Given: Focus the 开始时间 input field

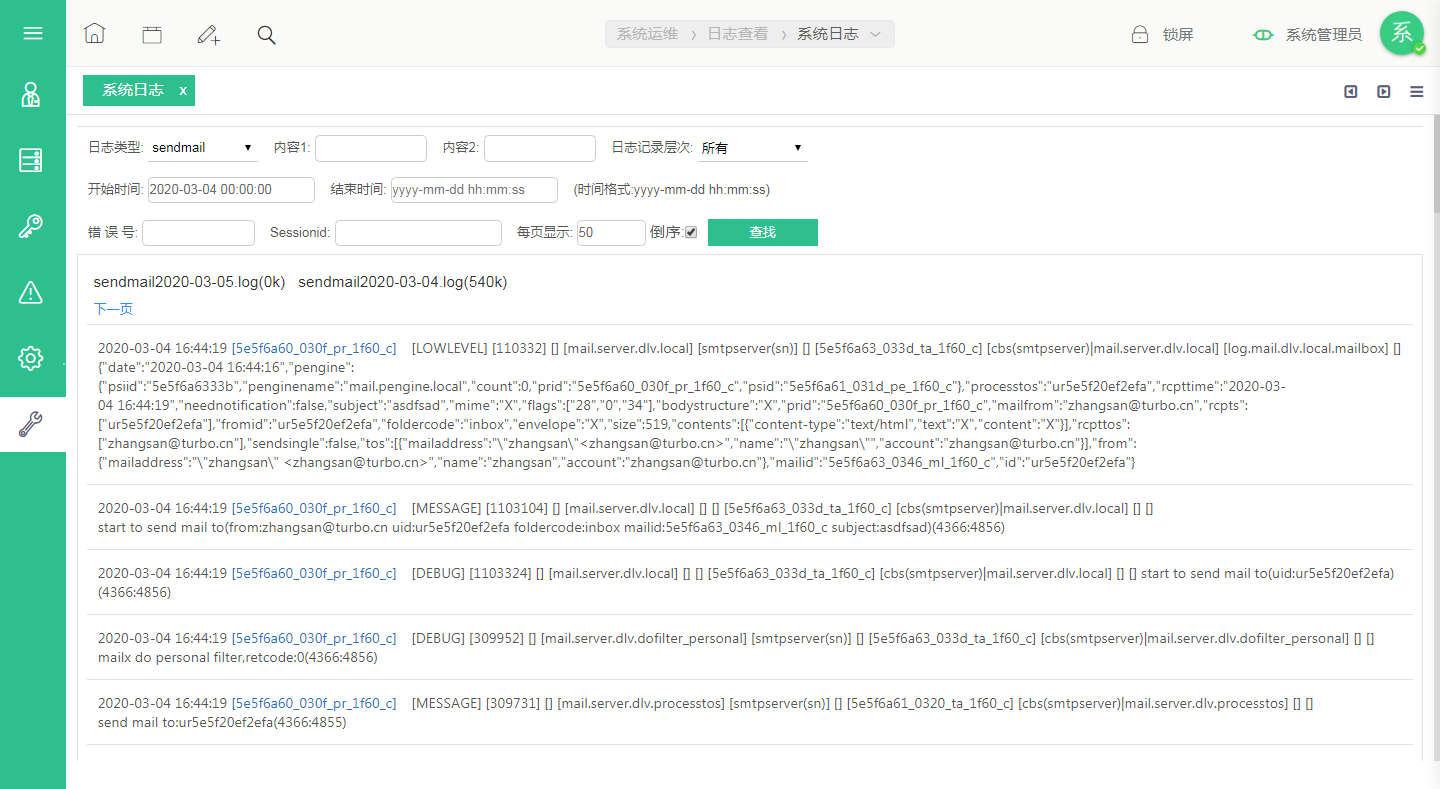Looking at the screenshot, I should pyautogui.click(x=231, y=189).
